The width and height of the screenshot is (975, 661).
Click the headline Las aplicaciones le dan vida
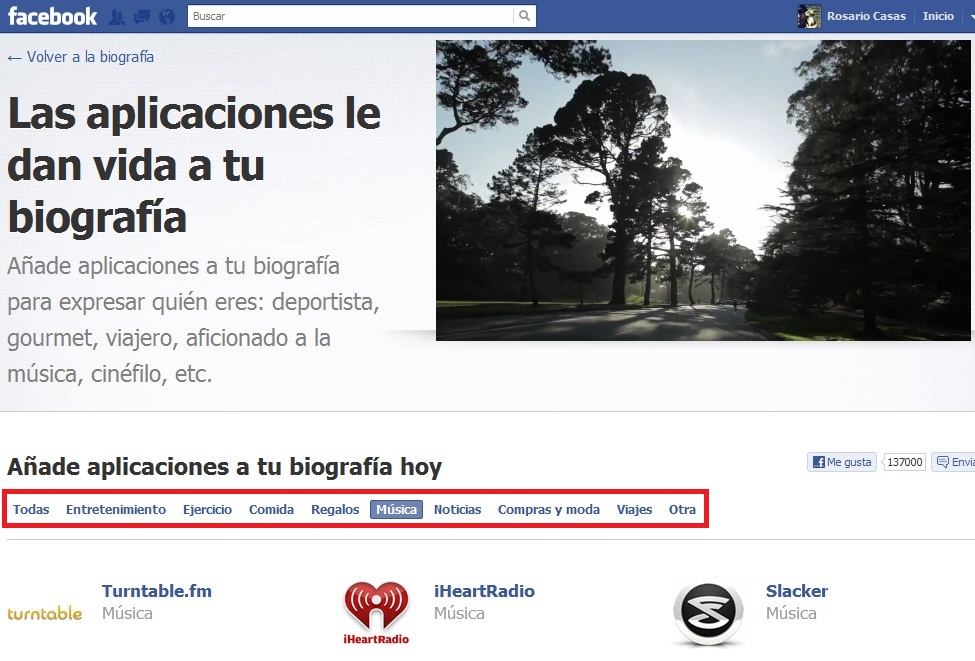[x=194, y=165]
